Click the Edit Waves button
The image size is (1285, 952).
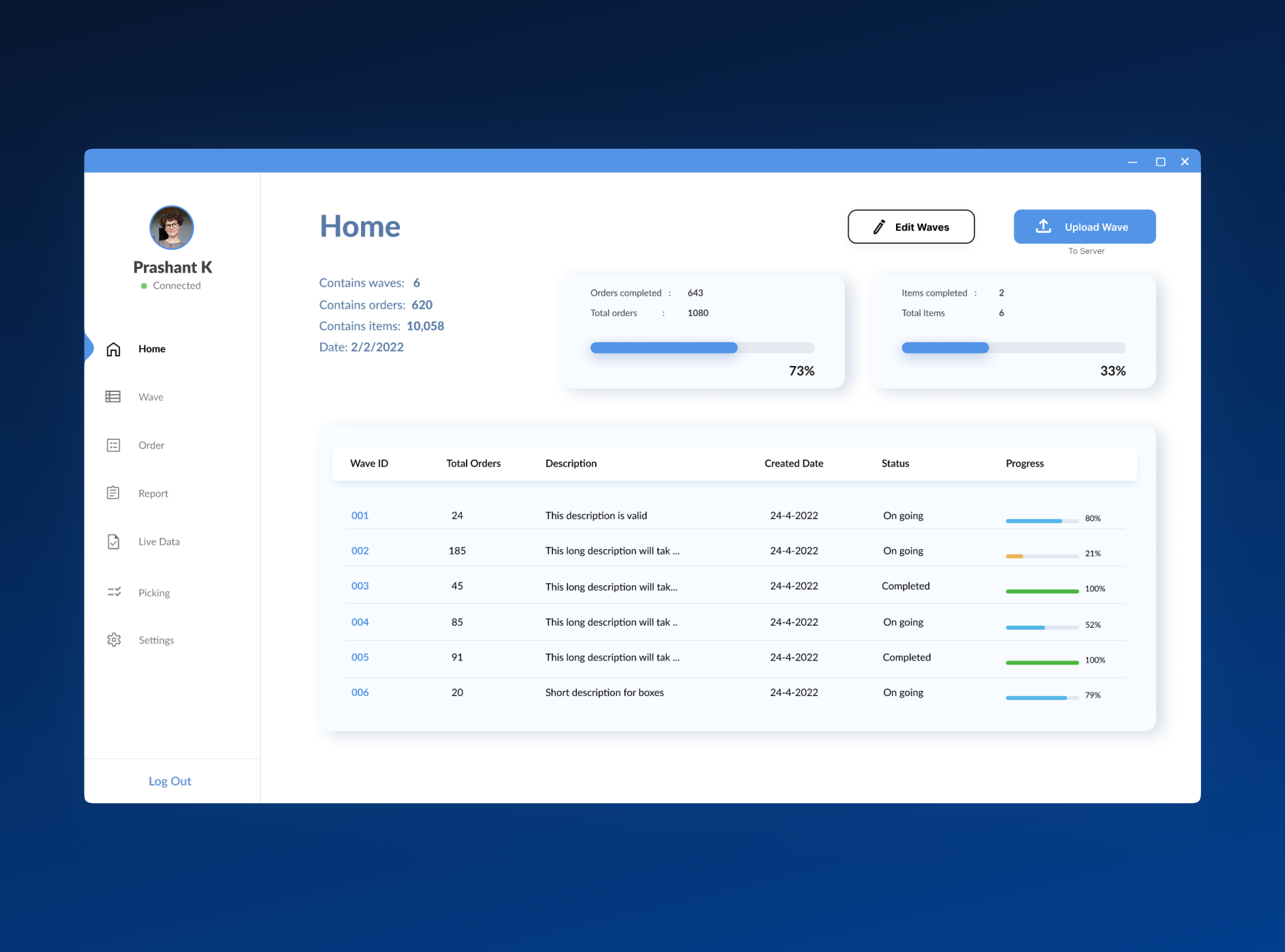click(911, 227)
